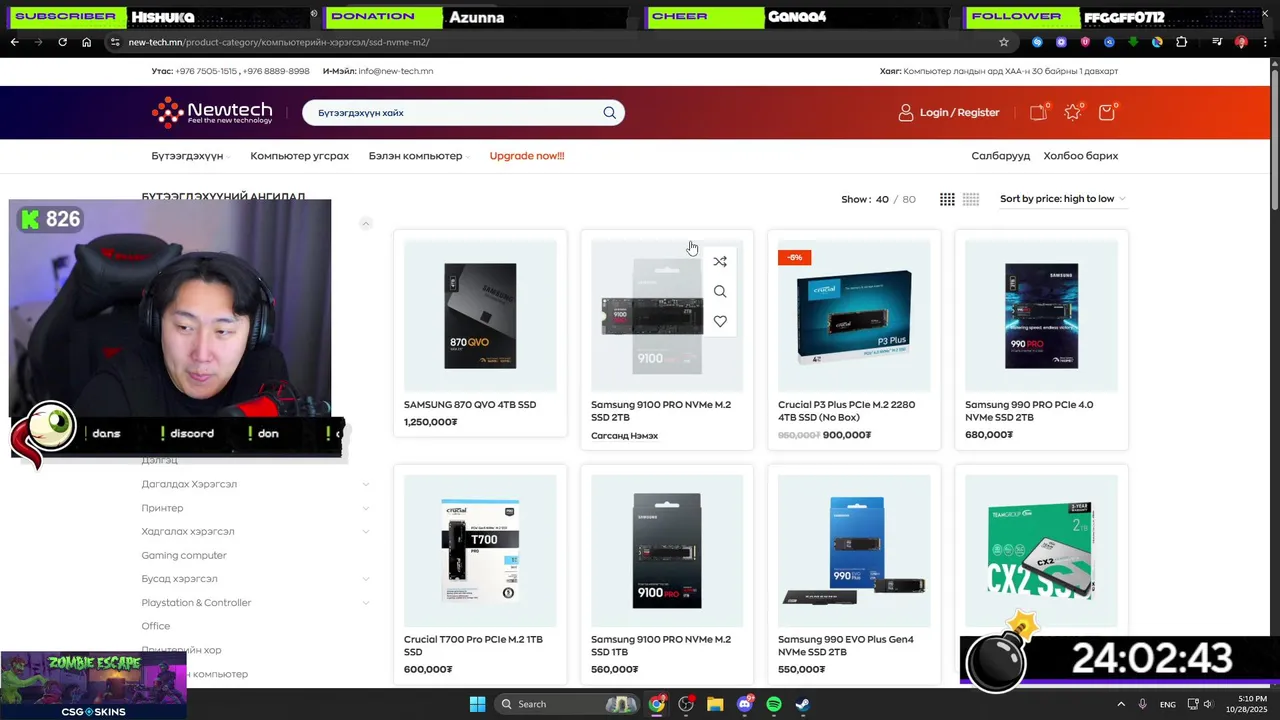Click the browser back arrow
Image resolution: width=1280 pixels, height=720 pixels.
[14, 42]
